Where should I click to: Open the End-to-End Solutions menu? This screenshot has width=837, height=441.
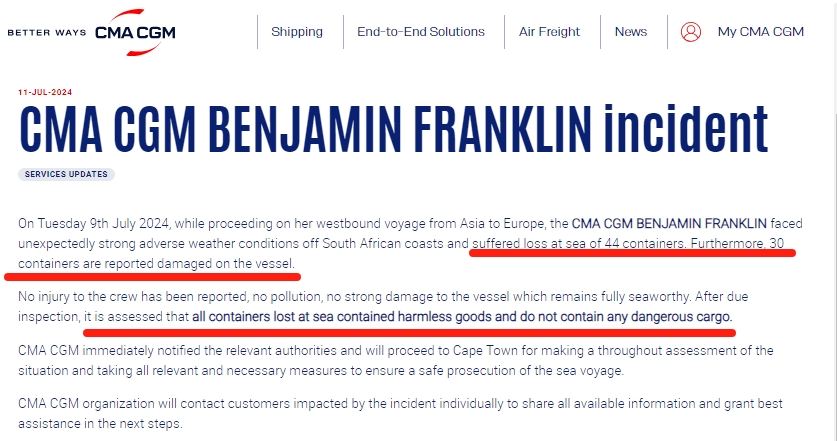[421, 32]
